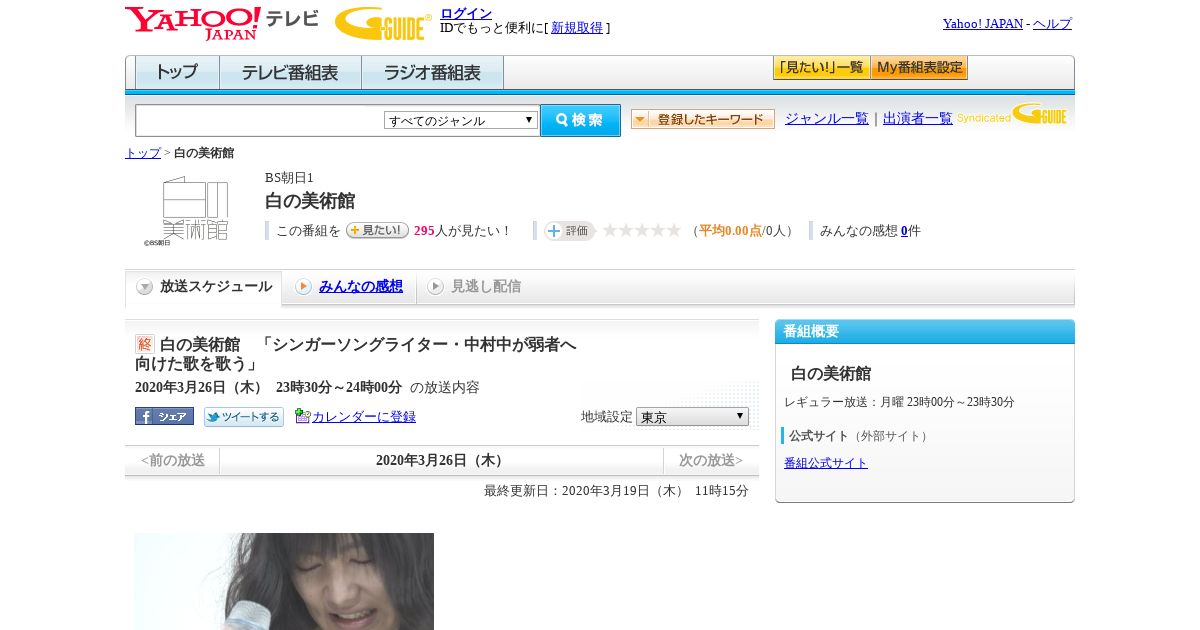The image size is (1200, 630).
Task: Click the 番組公式サイト link
Action: pyautogui.click(x=826, y=463)
